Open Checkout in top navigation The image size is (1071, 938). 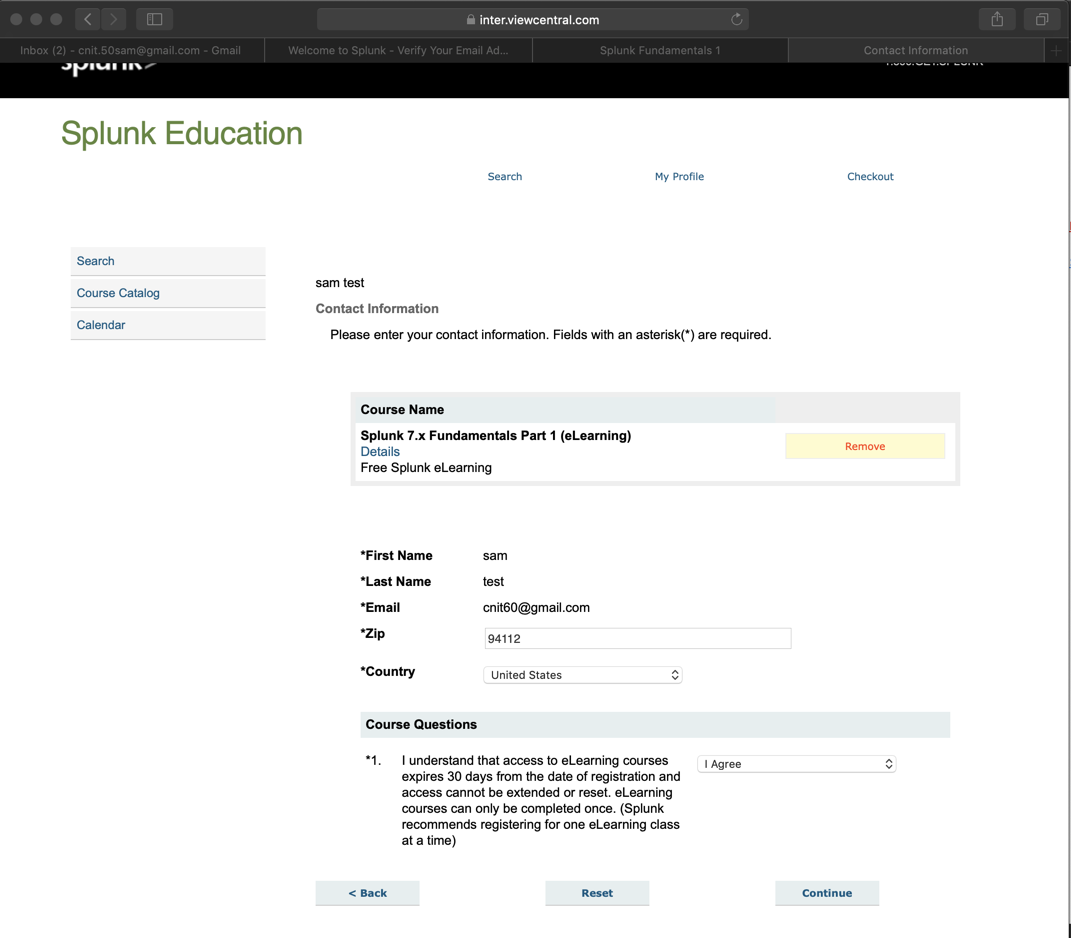coord(870,176)
